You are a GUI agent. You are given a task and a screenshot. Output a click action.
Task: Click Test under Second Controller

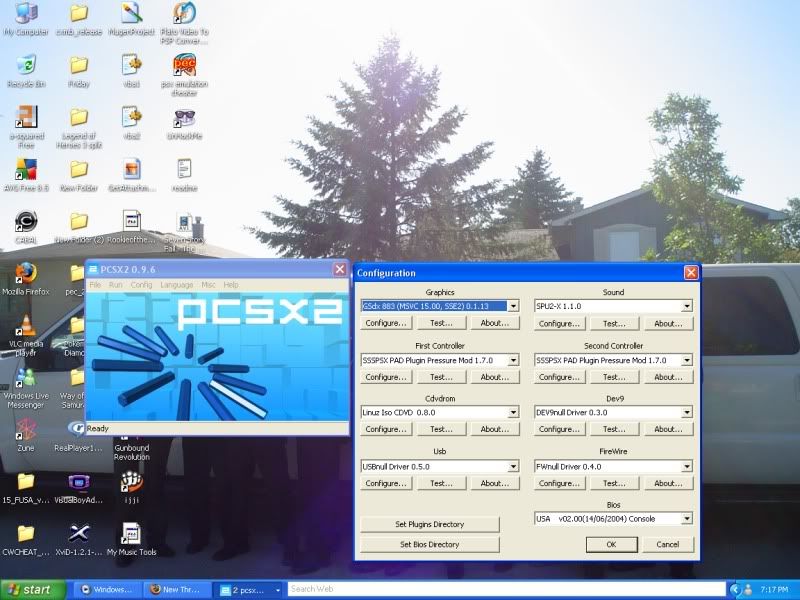tap(614, 377)
